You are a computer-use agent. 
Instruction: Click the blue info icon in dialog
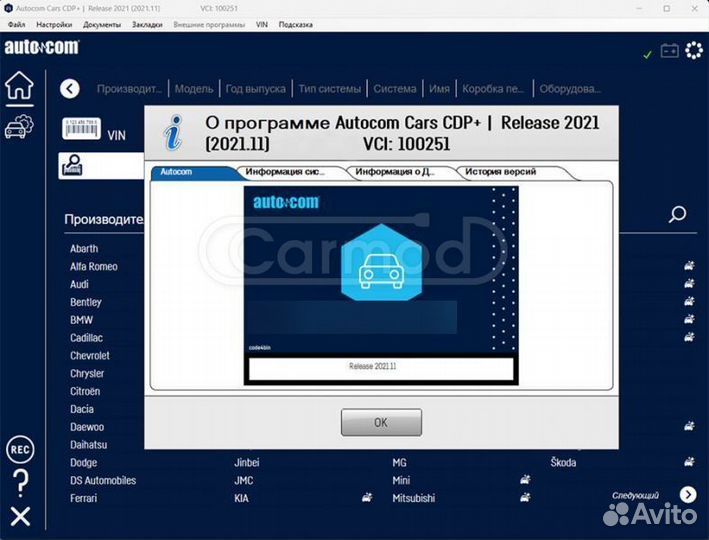(174, 133)
